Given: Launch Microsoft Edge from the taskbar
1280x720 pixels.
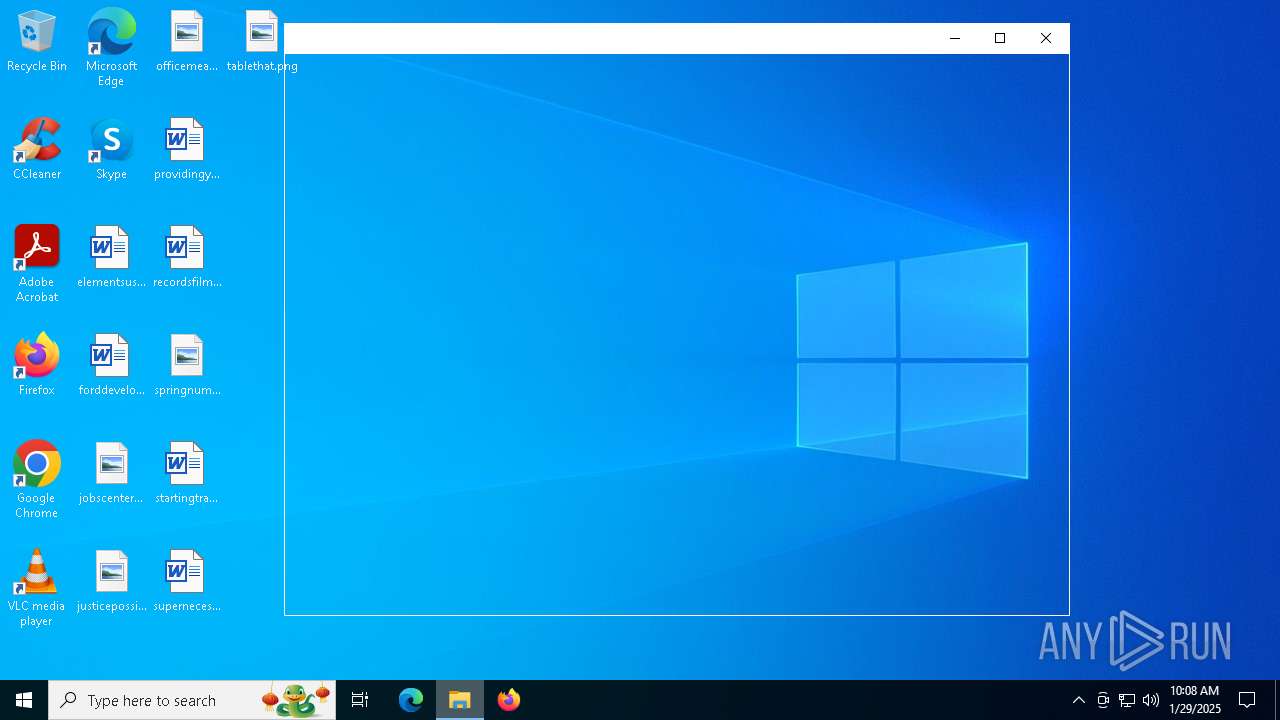Looking at the screenshot, I should pyautogui.click(x=411, y=700).
